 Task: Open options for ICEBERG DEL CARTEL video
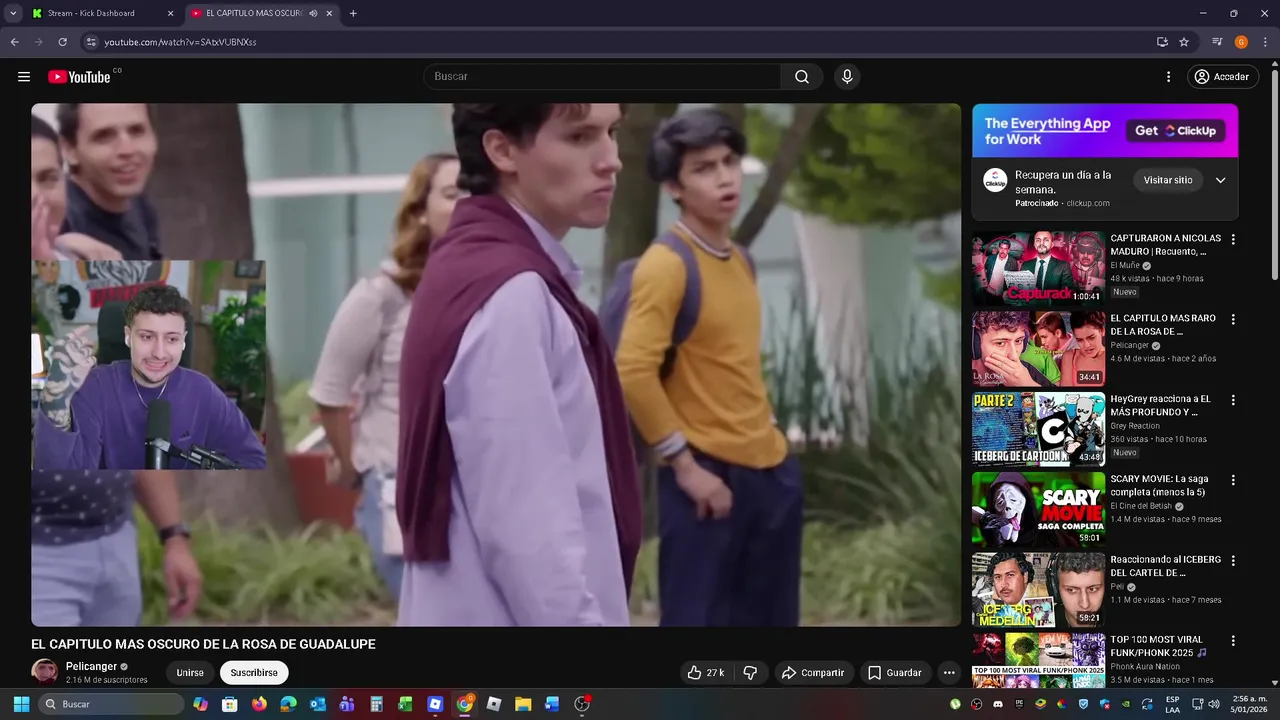(1233, 561)
